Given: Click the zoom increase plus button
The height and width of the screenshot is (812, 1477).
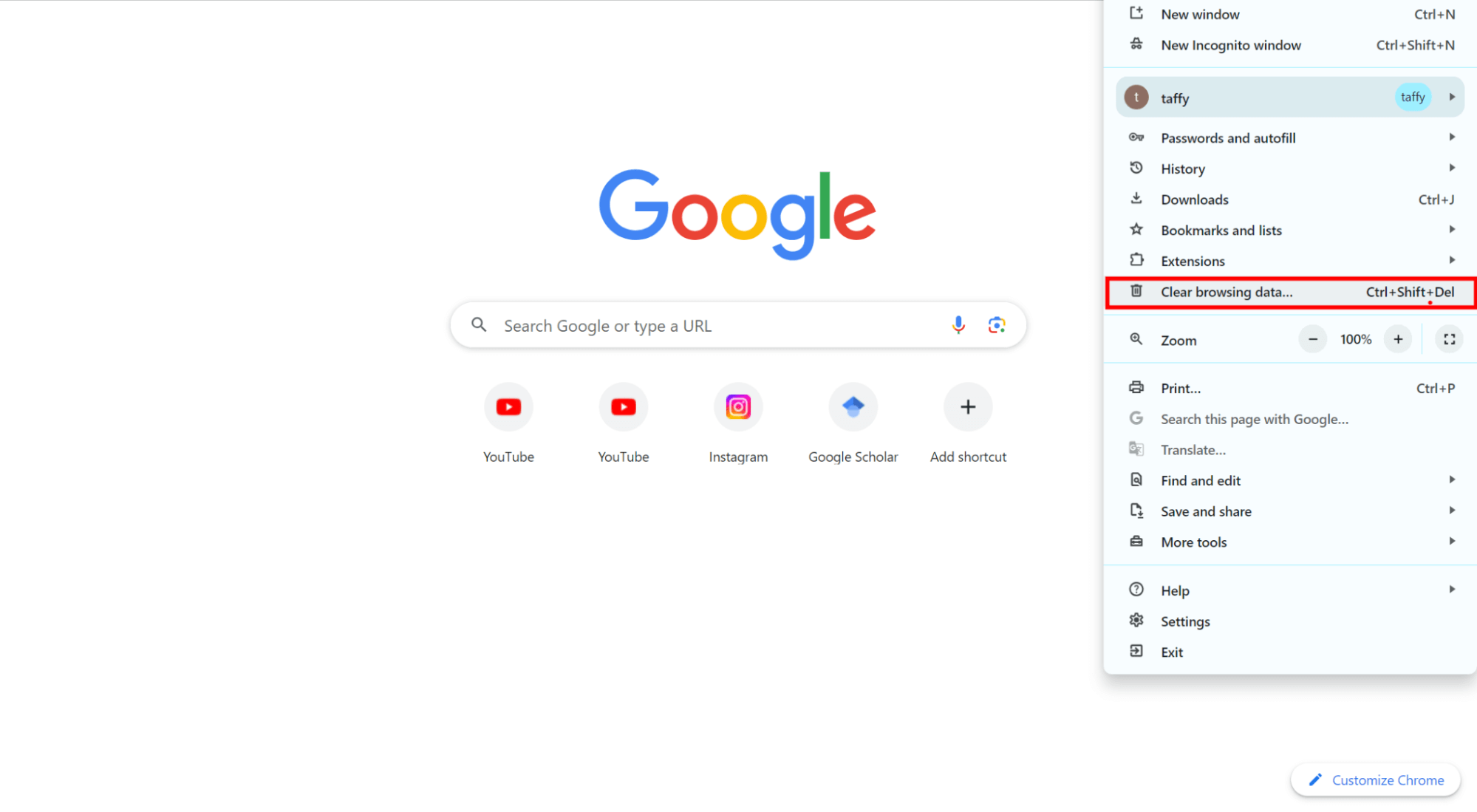Looking at the screenshot, I should point(1398,339).
